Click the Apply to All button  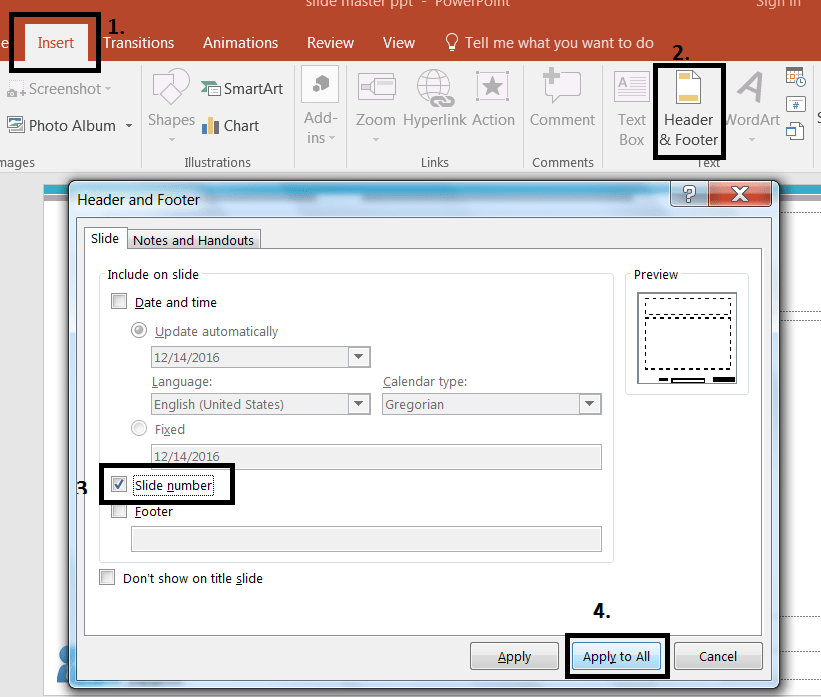point(616,656)
